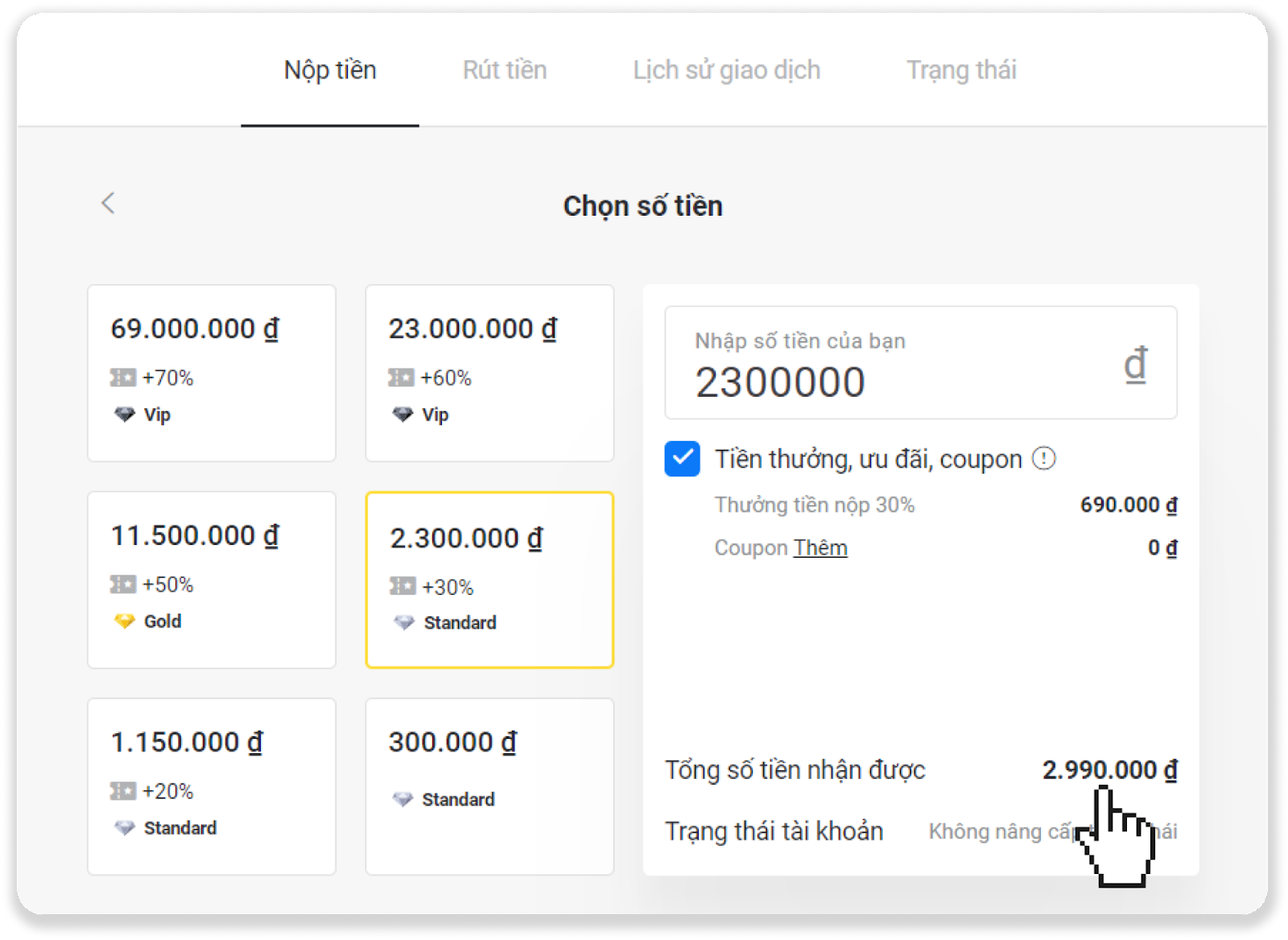Uncheck the Tiền thưởng, ưu đãi, coupon checkbox
Image resolution: width=1288 pixels, height=940 pixels.
point(682,459)
